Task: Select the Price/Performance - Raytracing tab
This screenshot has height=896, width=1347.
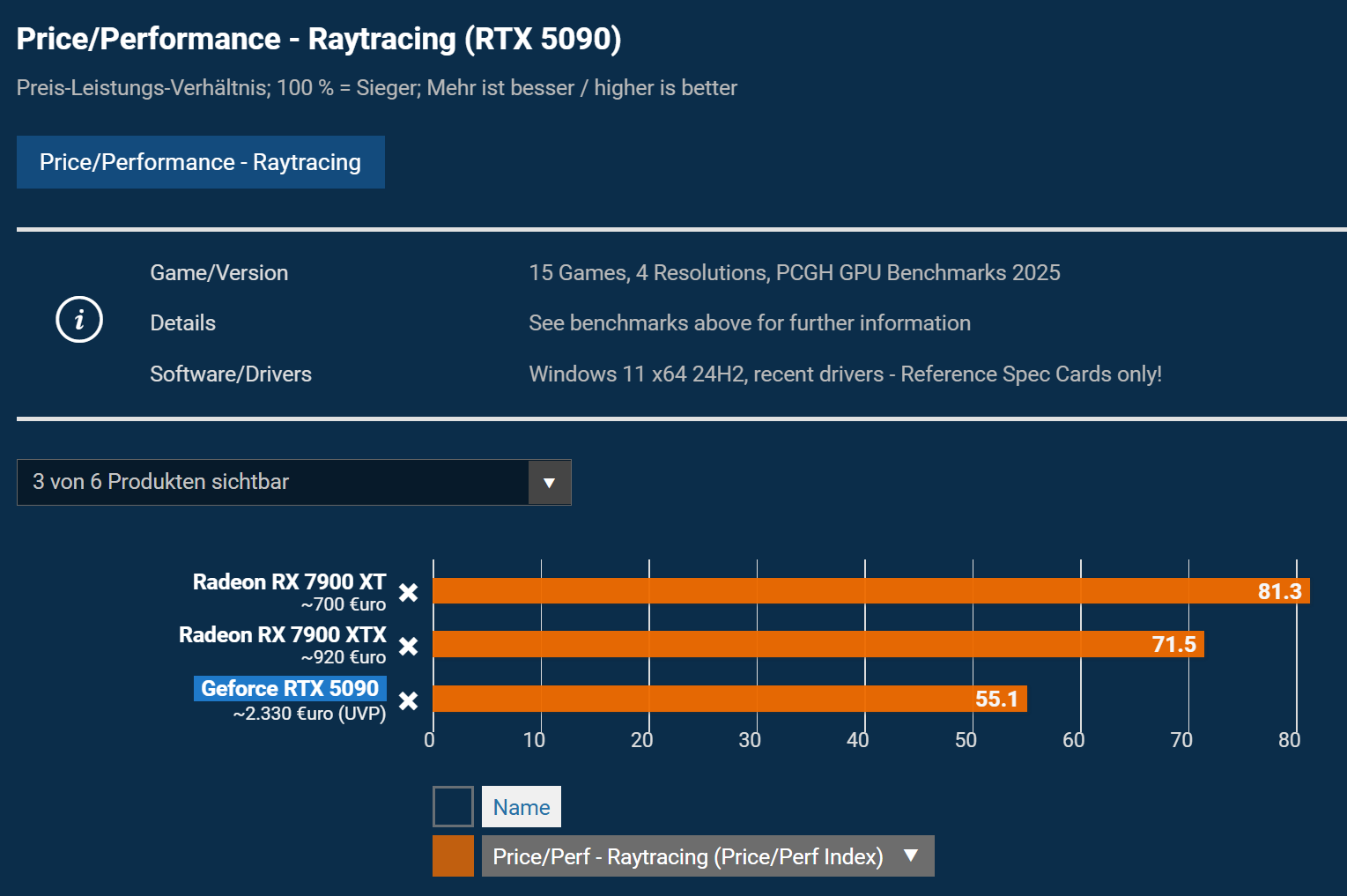Action: [201, 162]
